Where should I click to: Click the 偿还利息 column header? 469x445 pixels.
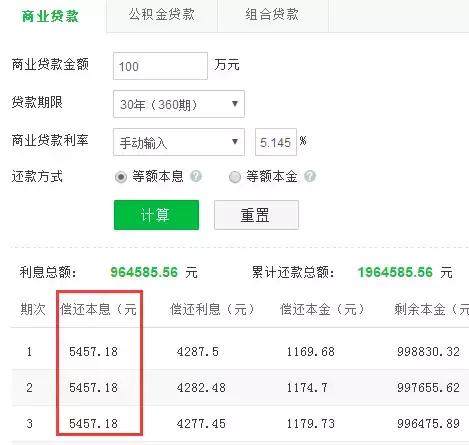[212, 309]
